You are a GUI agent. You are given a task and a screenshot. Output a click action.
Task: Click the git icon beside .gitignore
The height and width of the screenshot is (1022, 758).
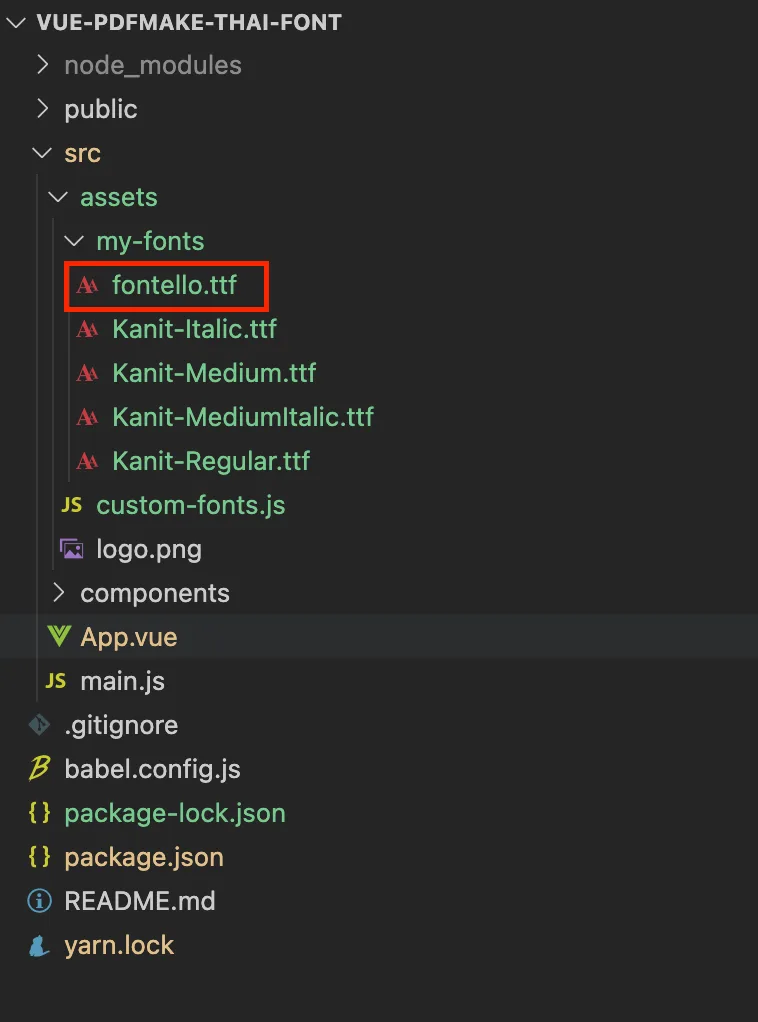pos(40,725)
